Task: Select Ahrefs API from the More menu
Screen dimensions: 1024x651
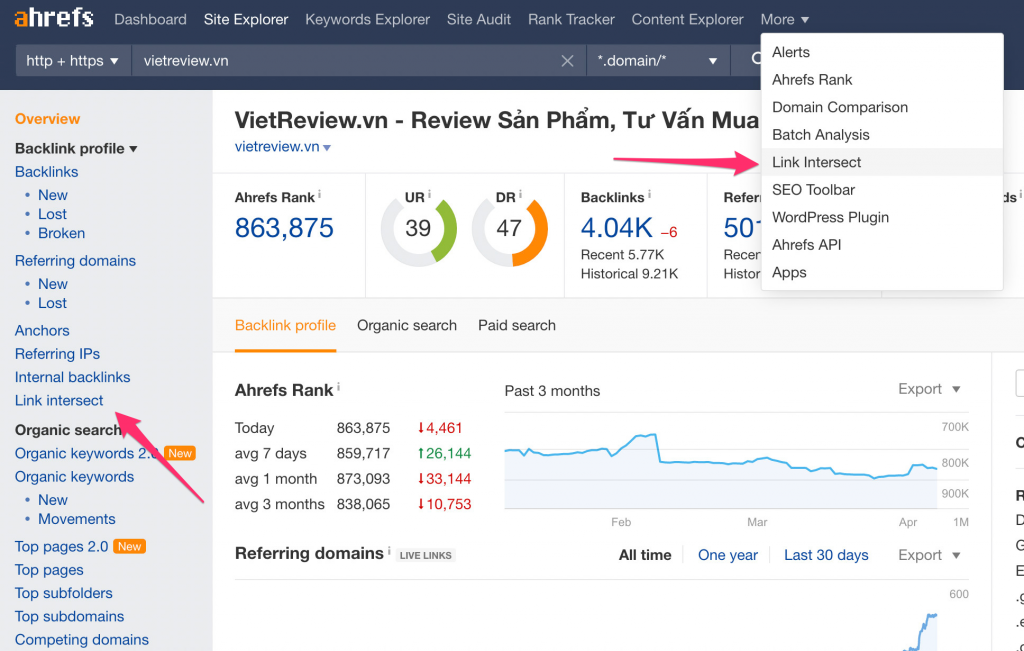Action: 882,244
